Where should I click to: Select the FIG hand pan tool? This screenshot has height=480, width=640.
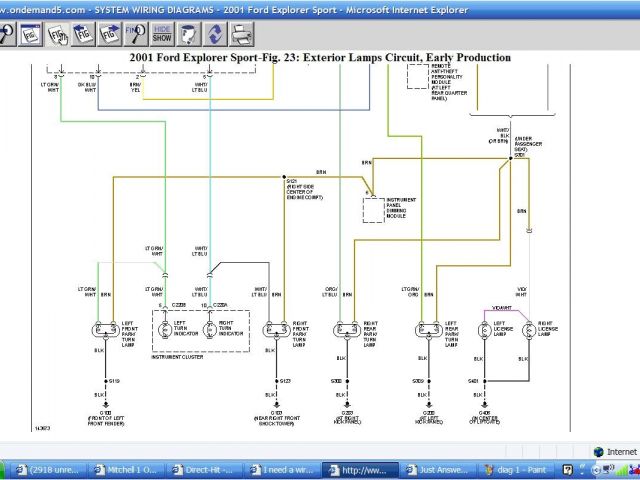click(x=58, y=36)
